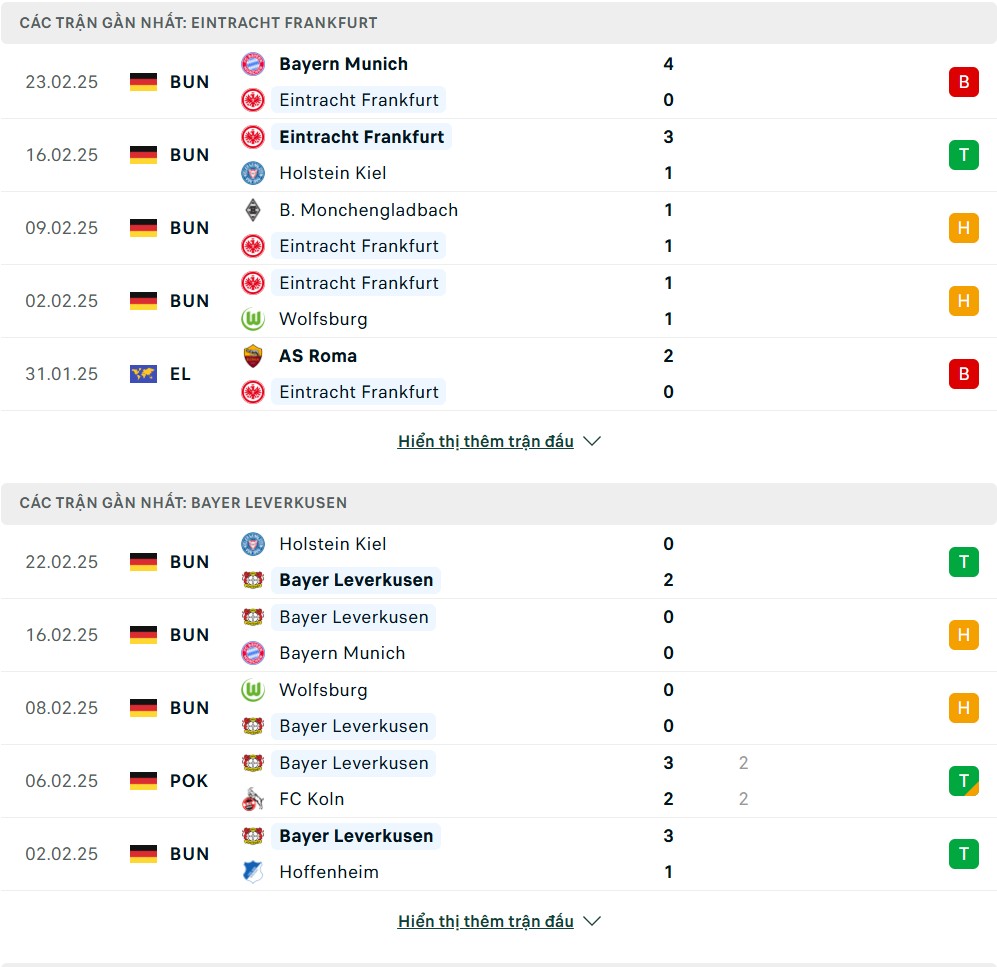Click green T result badge for FC Koln match

pos(963,781)
